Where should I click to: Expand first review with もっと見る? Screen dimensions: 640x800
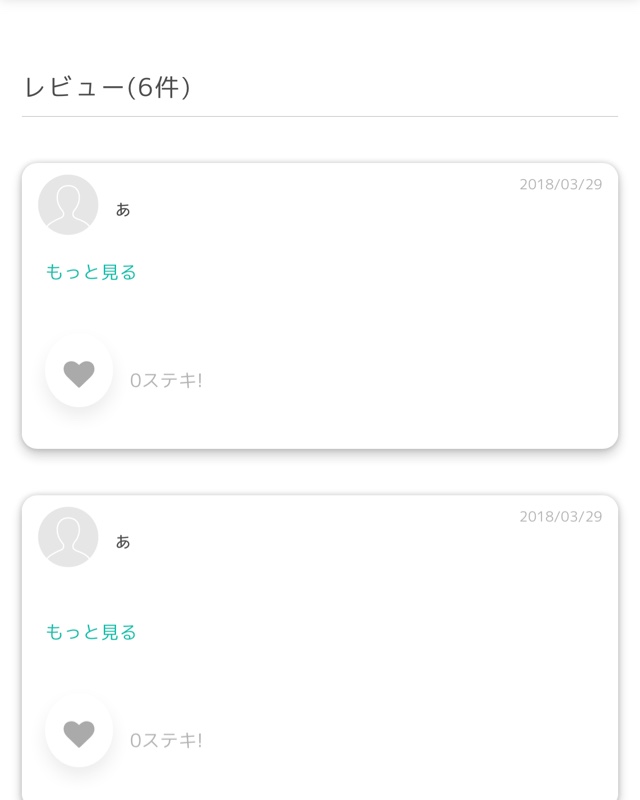(x=91, y=272)
